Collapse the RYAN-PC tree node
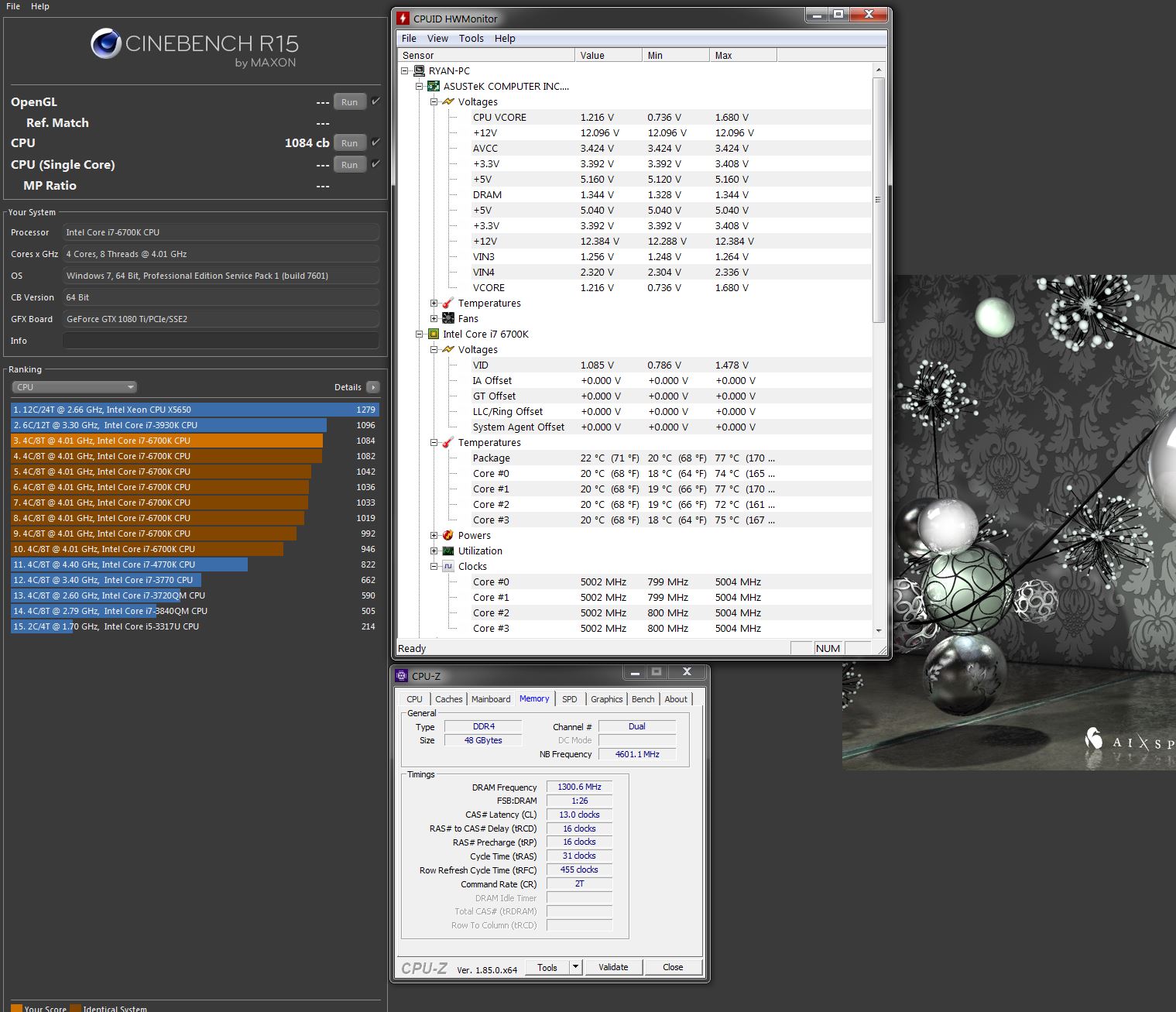The width and height of the screenshot is (1176, 1012). tap(404, 70)
